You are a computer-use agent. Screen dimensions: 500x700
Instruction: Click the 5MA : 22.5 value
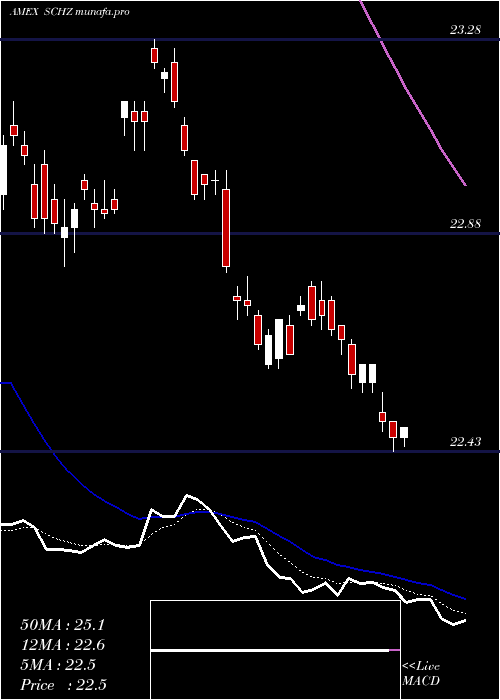58,665
